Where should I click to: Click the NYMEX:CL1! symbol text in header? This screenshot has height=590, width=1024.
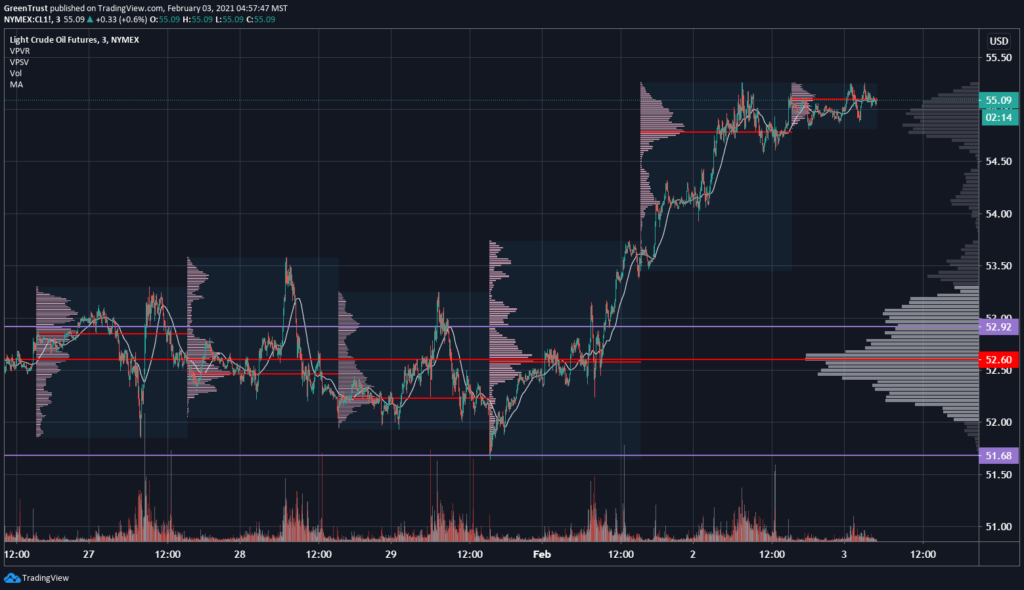(x=27, y=20)
